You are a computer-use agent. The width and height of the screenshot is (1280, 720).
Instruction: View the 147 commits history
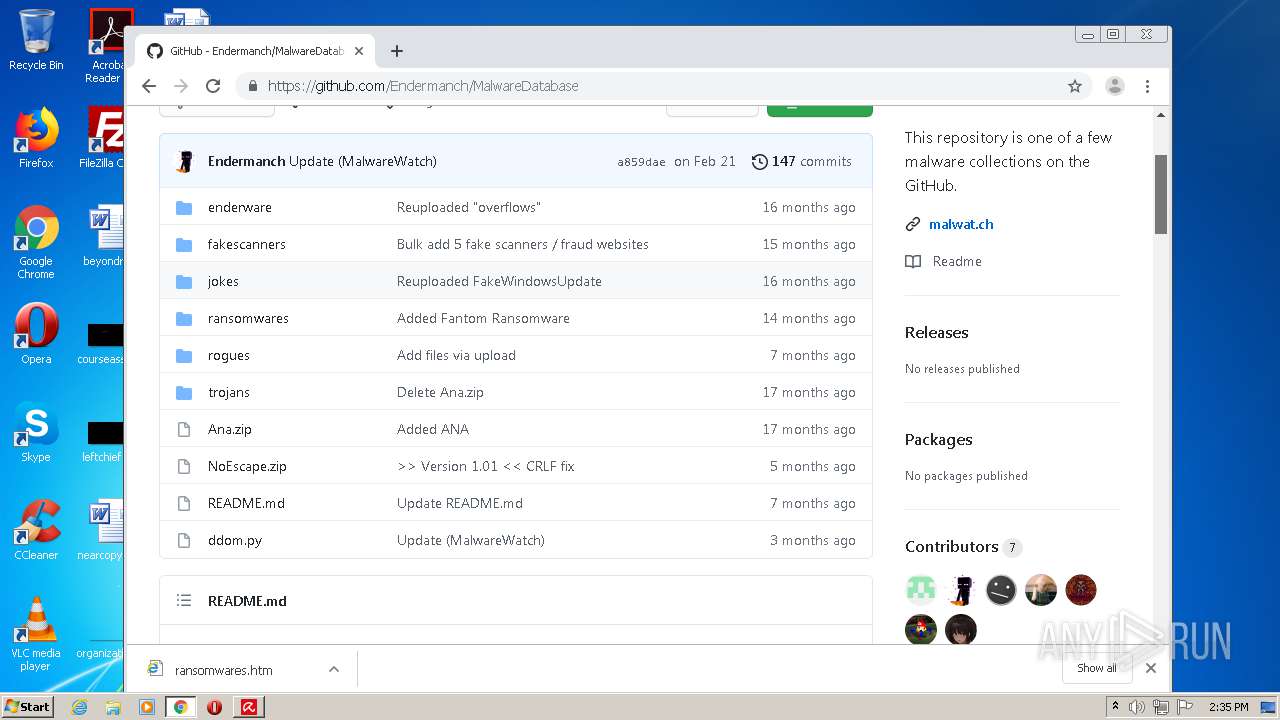click(x=802, y=161)
